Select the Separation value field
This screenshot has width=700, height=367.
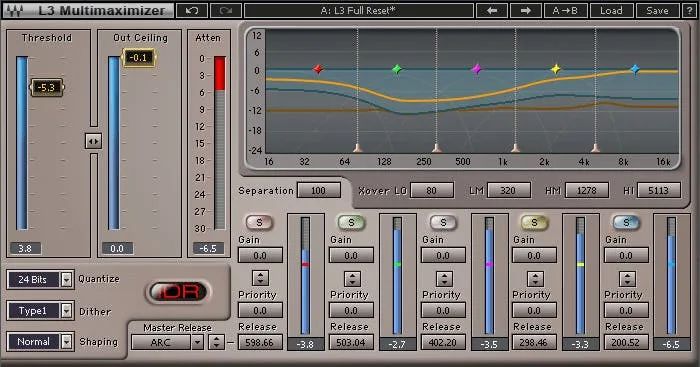point(319,191)
